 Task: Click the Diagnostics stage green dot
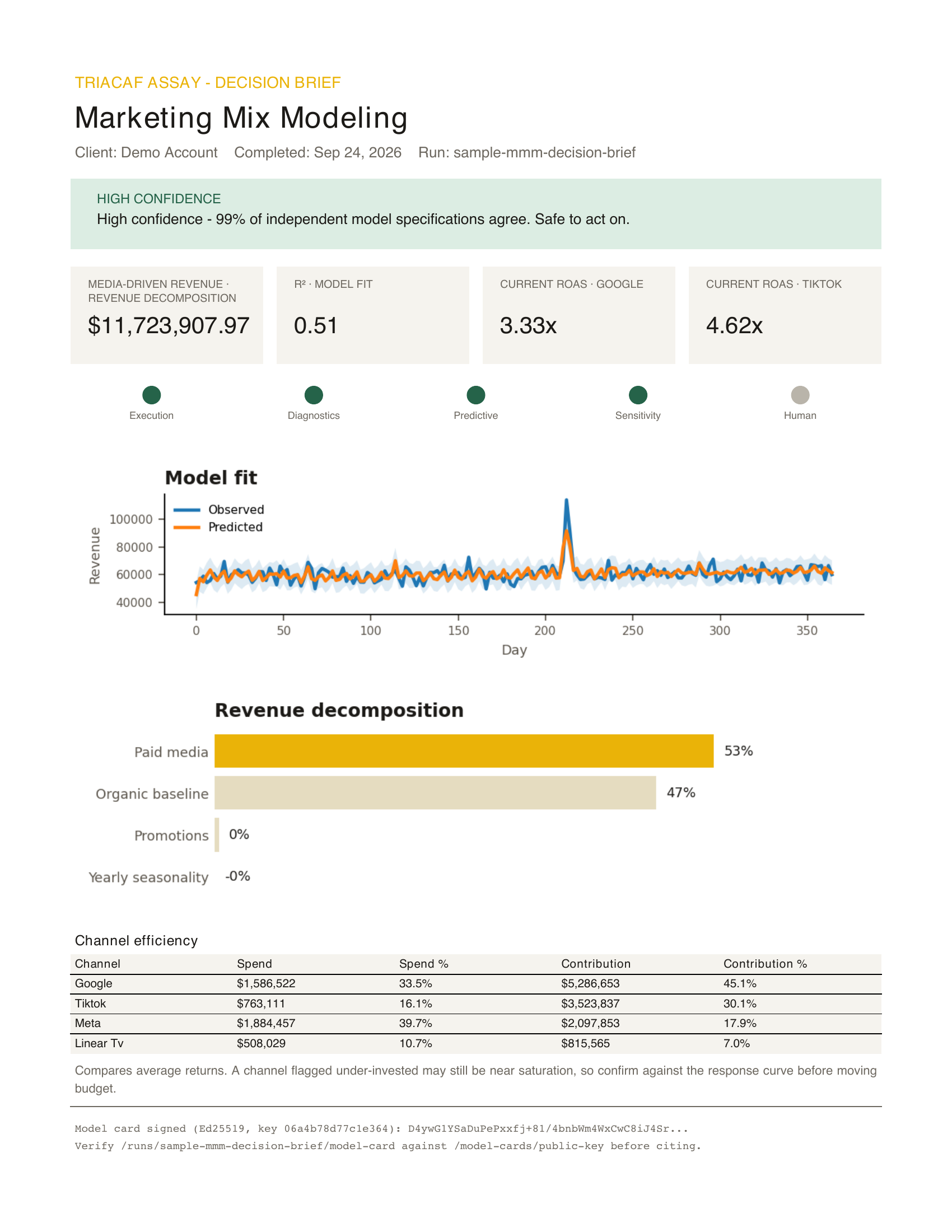(314, 395)
